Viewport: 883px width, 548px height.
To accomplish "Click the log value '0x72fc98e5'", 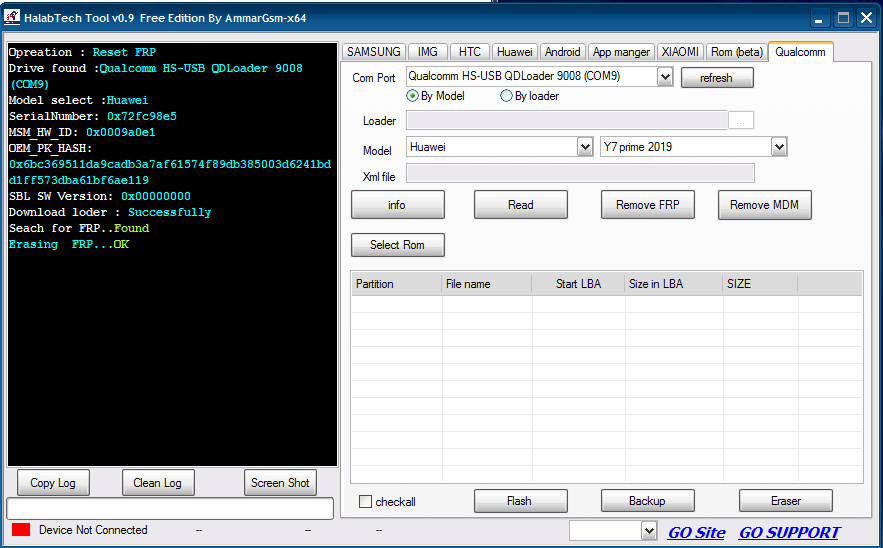I will coord(141,116).
